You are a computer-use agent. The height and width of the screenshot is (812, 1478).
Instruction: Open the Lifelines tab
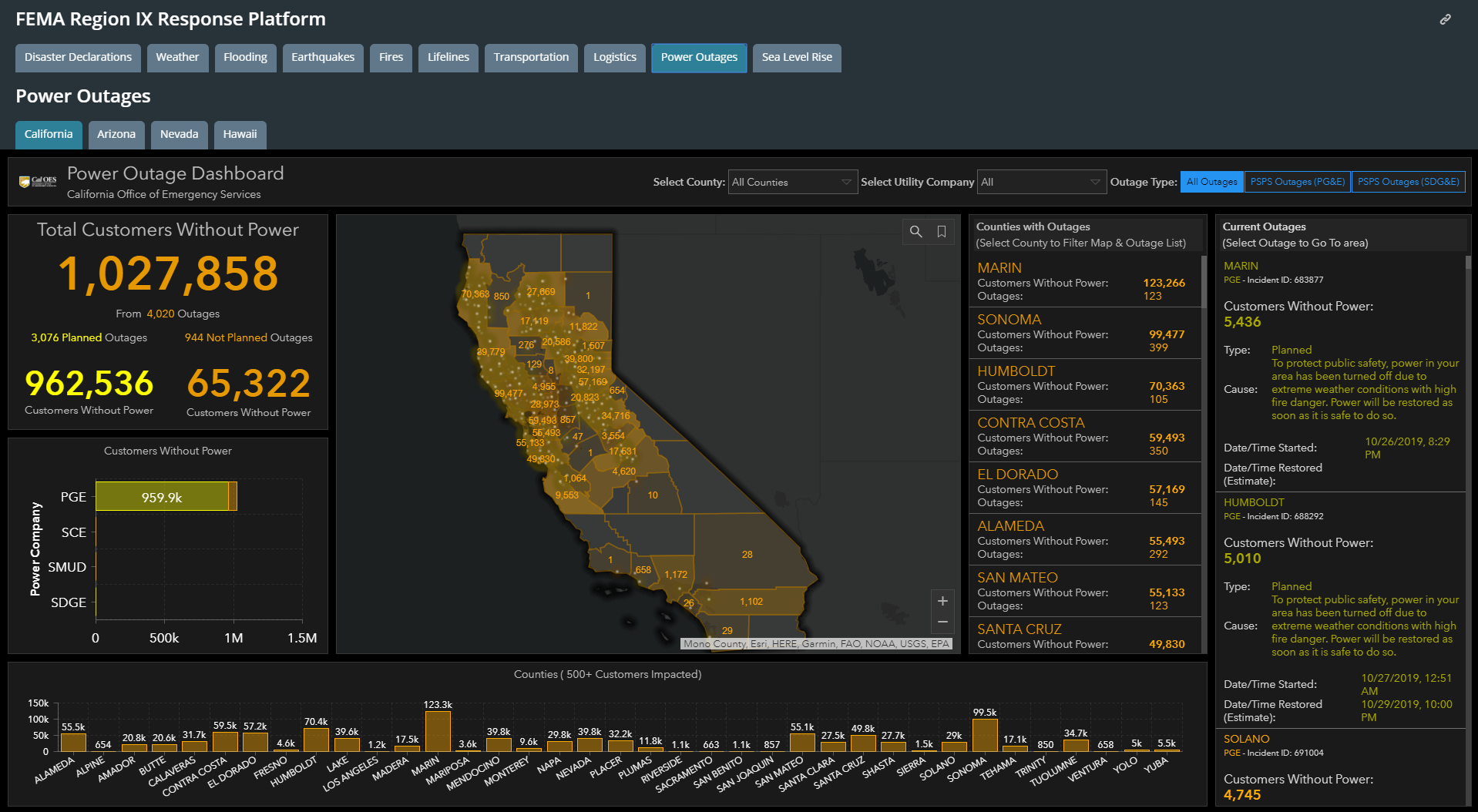pos(448,57)
